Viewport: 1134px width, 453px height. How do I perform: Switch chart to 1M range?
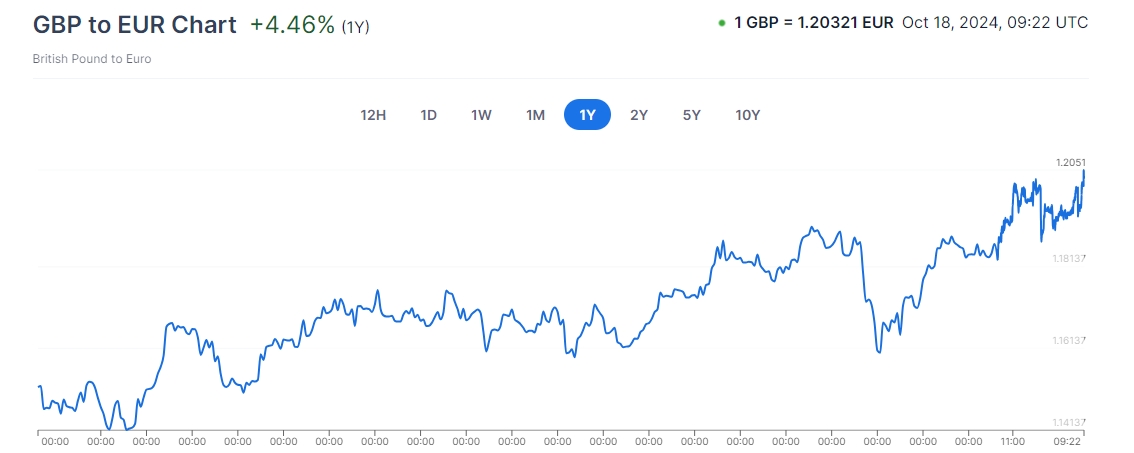[x=535, y=115]
